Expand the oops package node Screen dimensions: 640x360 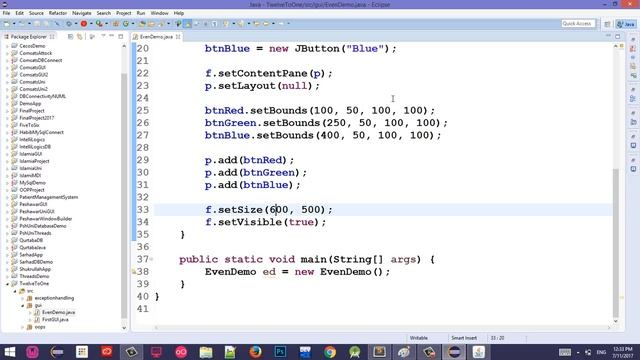coord(23,327)
